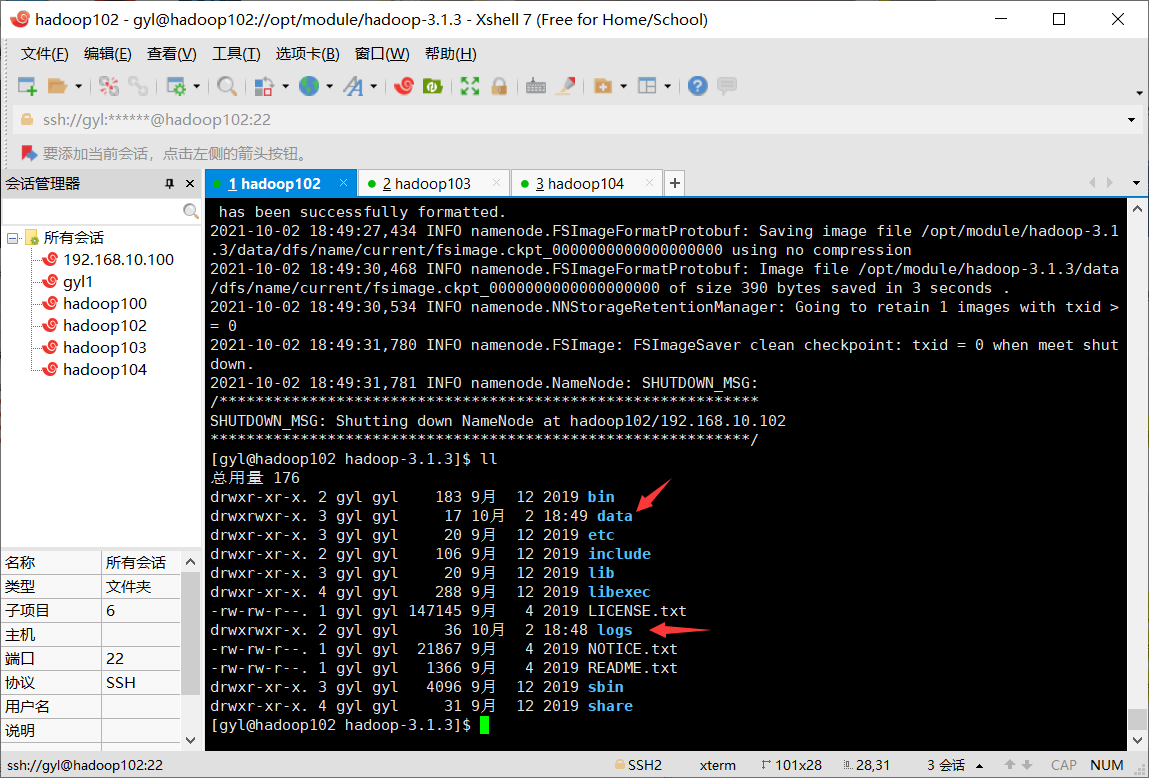Close the hadoop104 tab
This screenshot has height=778, width=1149.
pos(649,182)
